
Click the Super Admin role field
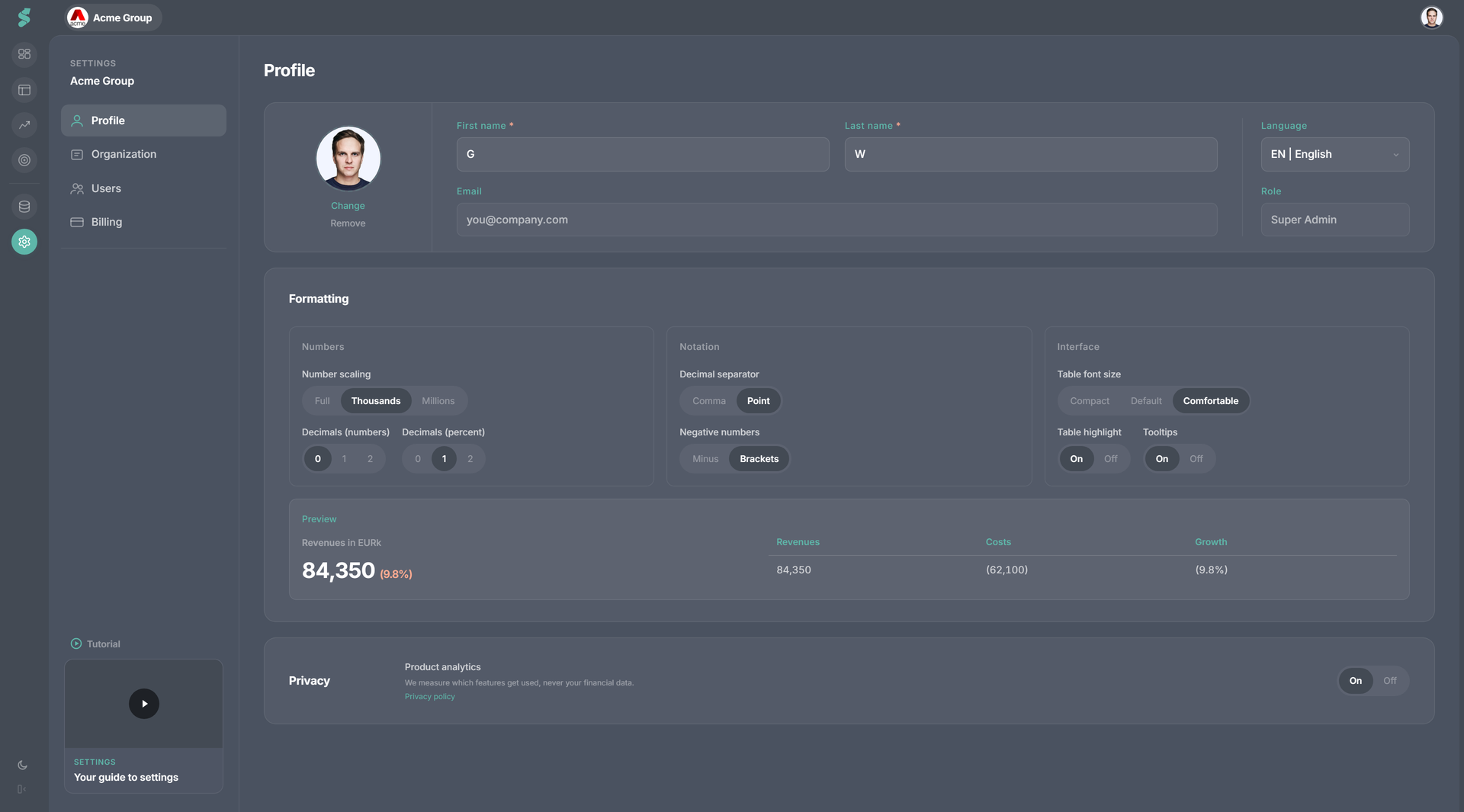pos(1335,220)
